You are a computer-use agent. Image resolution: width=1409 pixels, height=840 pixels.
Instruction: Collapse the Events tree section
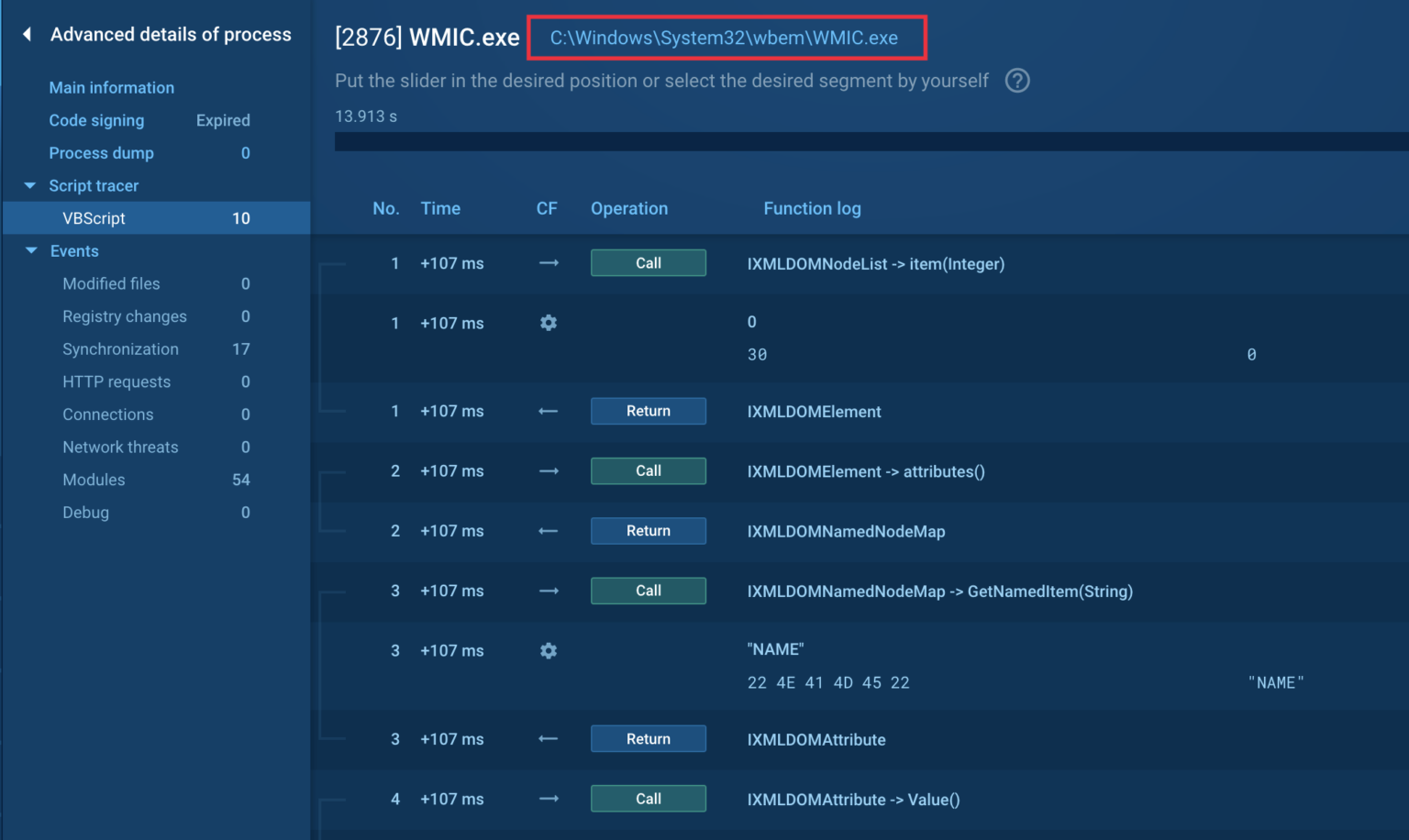(31, 251)
